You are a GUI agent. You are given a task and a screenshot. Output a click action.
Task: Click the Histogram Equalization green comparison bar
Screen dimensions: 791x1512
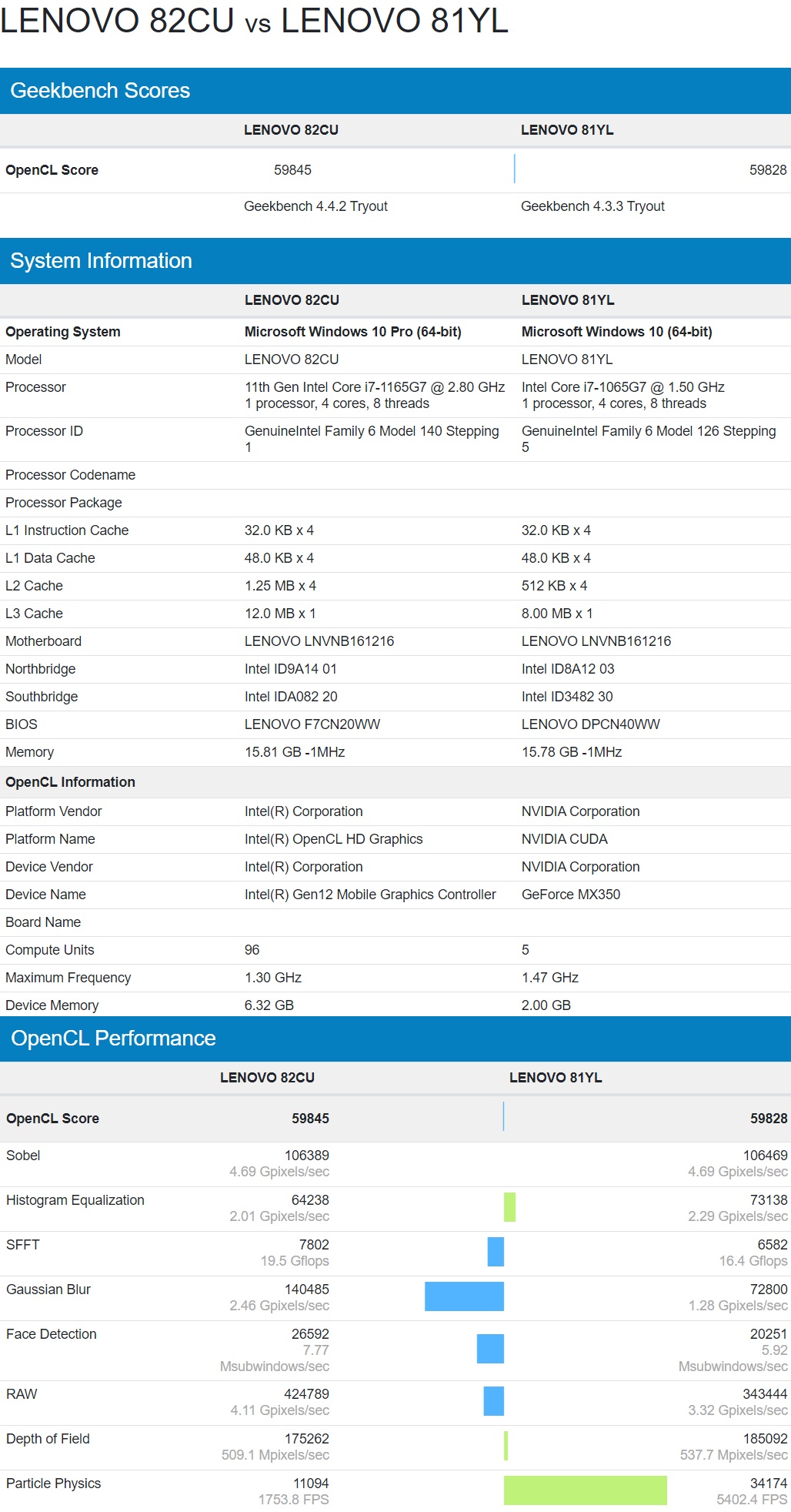pyautogui.click(x=509, y=1207)
